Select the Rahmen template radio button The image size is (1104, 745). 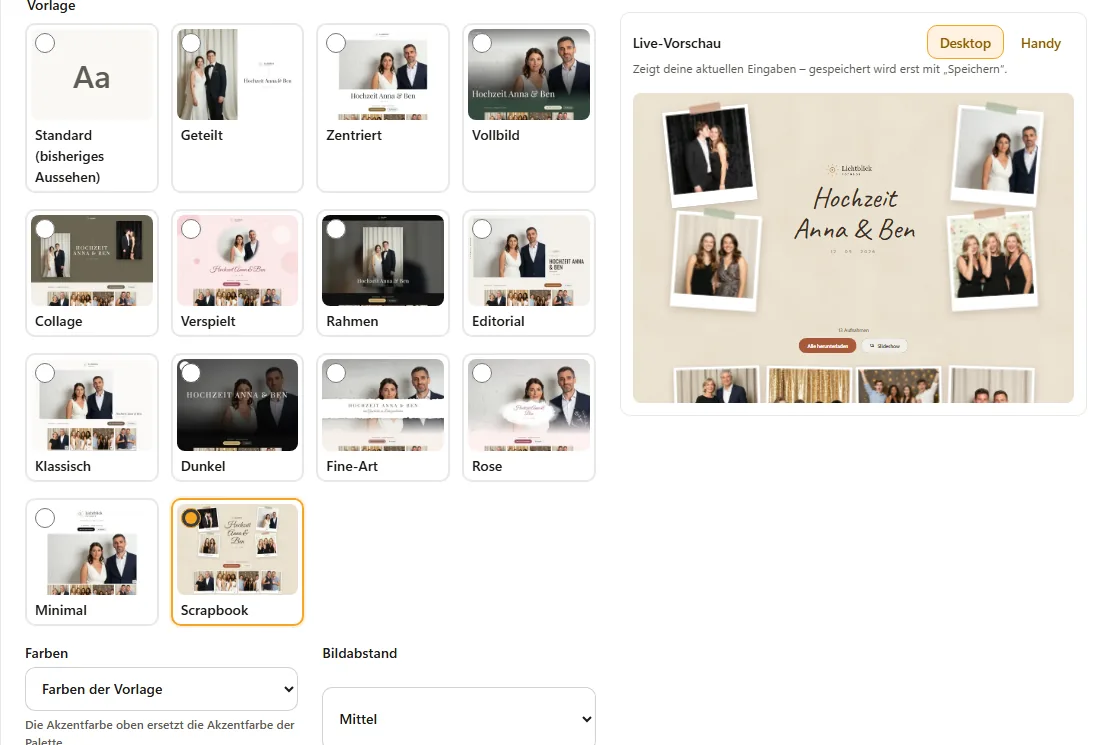pos(336,229)
